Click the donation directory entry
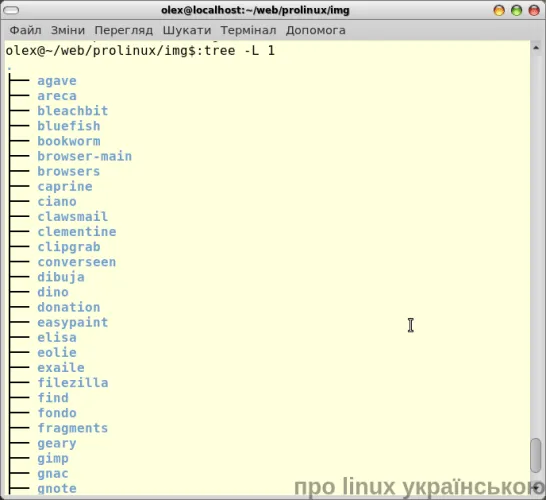Screen dimensions: 546x500 69,307
